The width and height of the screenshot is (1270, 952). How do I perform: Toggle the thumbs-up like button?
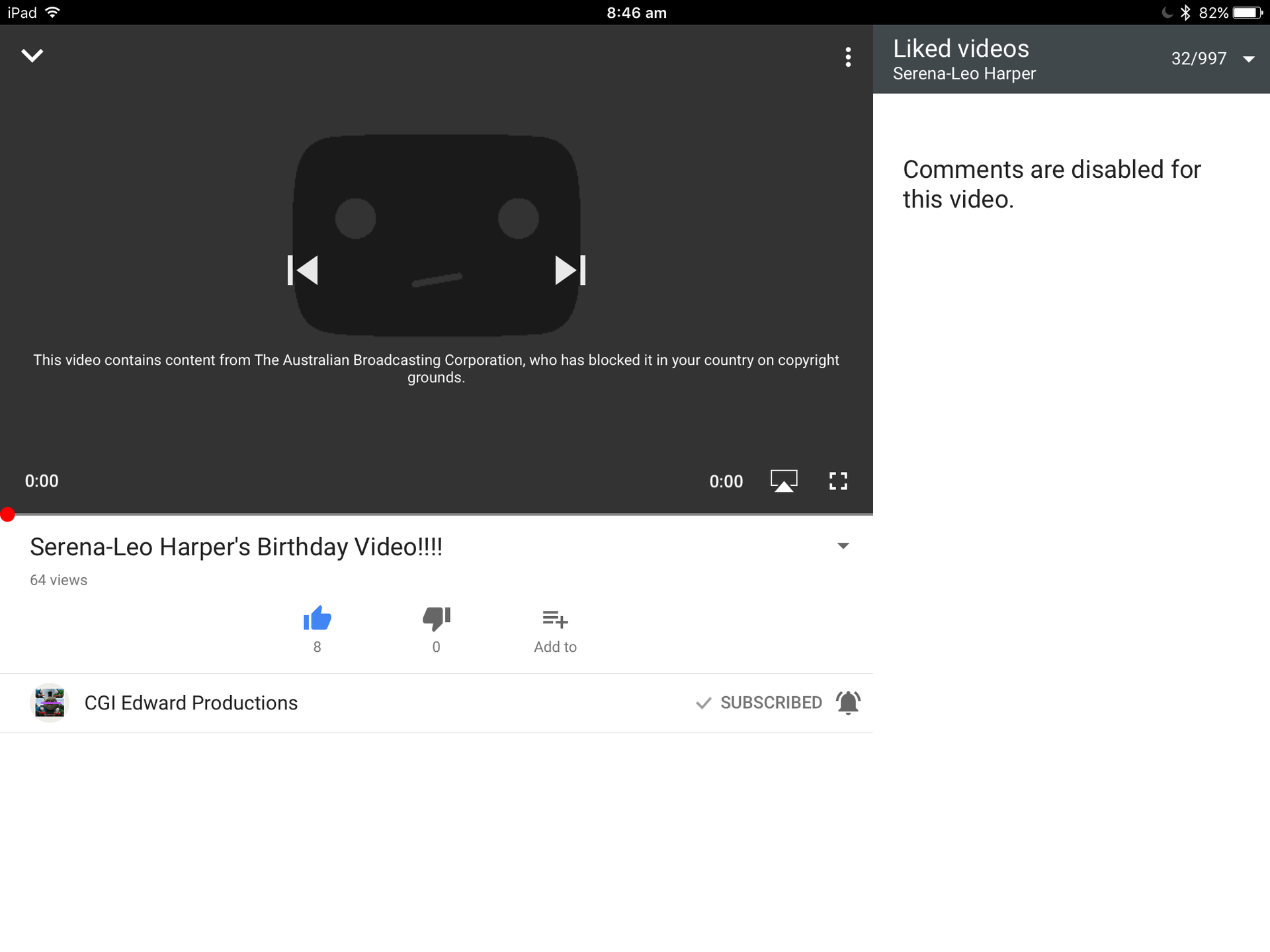(317, 619)
